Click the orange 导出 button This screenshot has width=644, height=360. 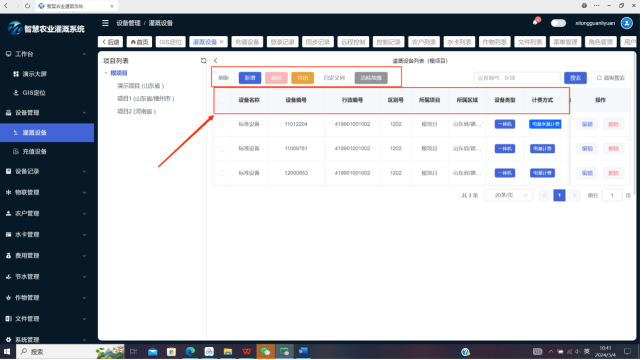[x=303, y=78]
